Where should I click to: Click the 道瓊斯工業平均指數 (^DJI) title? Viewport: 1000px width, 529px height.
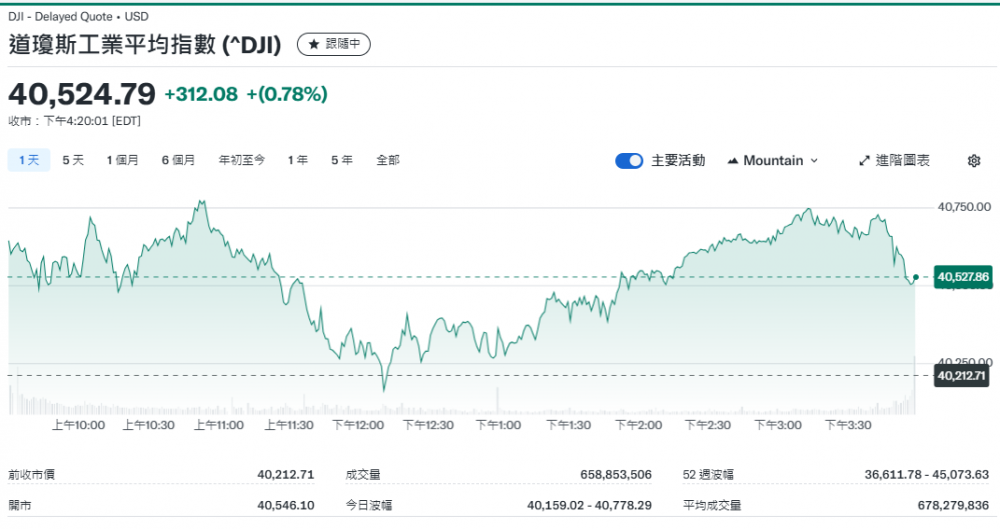(145, 44)
